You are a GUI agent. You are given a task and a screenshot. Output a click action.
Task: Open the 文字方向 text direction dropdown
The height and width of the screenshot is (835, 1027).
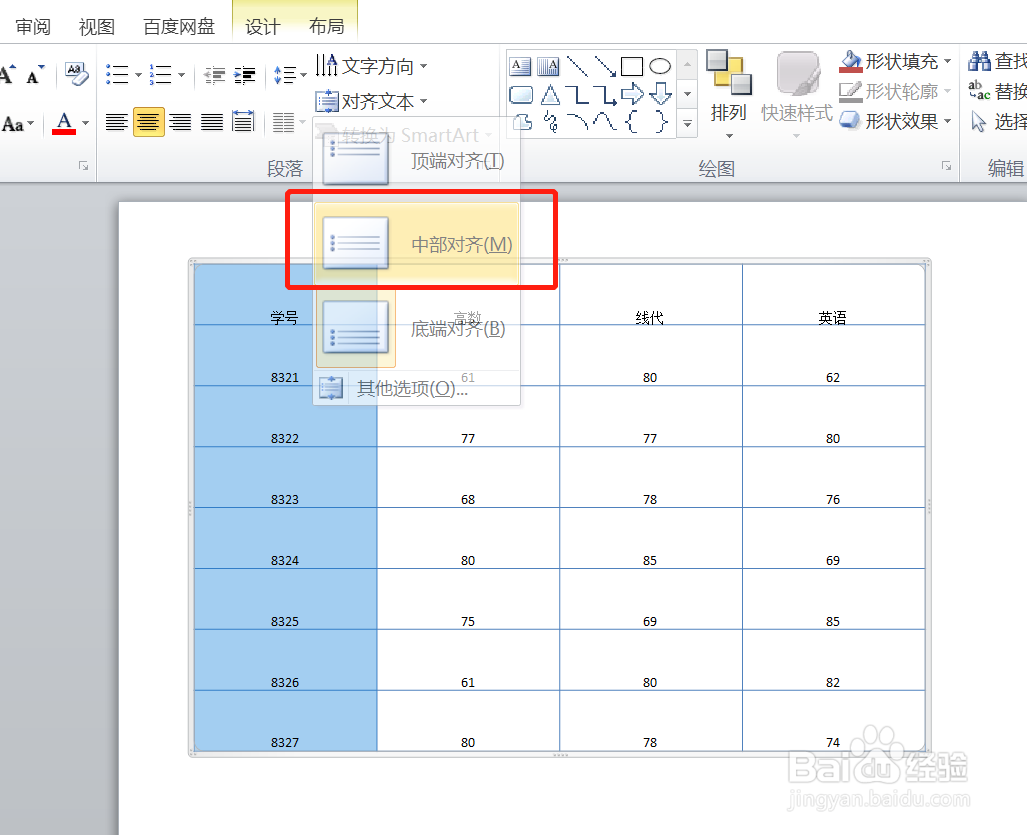371,65
